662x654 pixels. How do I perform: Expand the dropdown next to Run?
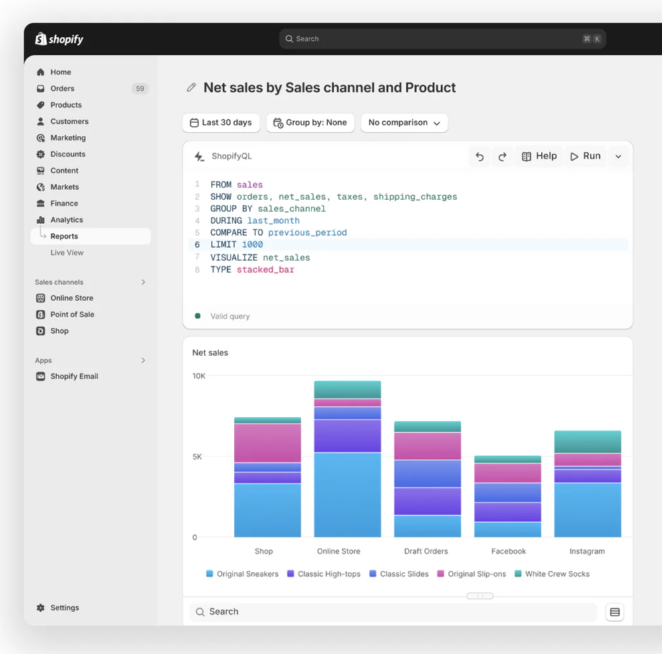(x=618, y=157)
